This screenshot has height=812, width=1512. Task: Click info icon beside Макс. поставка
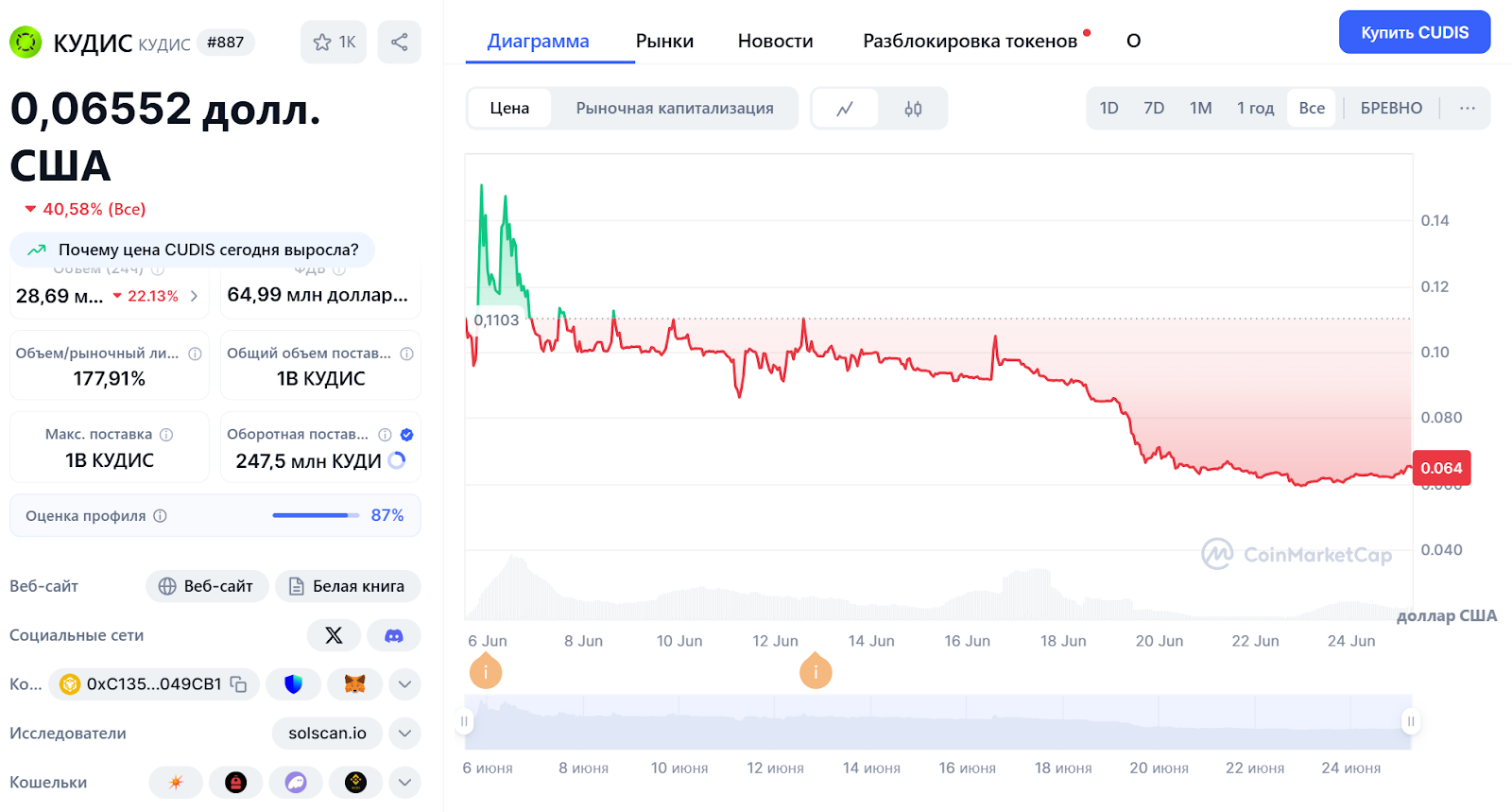(166, 435)
